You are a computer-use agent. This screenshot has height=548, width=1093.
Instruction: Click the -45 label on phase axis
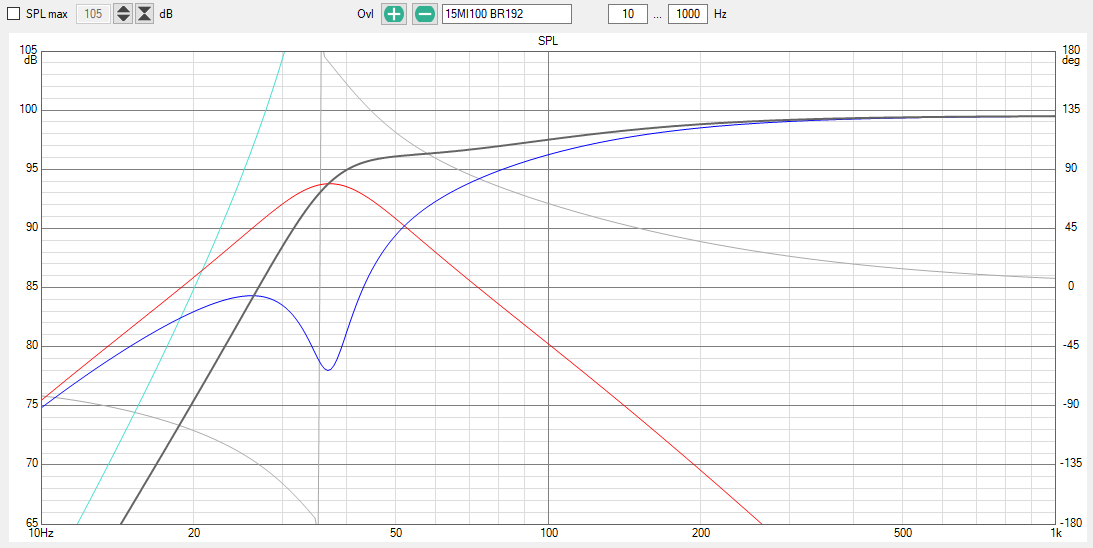click(1069, 346)
